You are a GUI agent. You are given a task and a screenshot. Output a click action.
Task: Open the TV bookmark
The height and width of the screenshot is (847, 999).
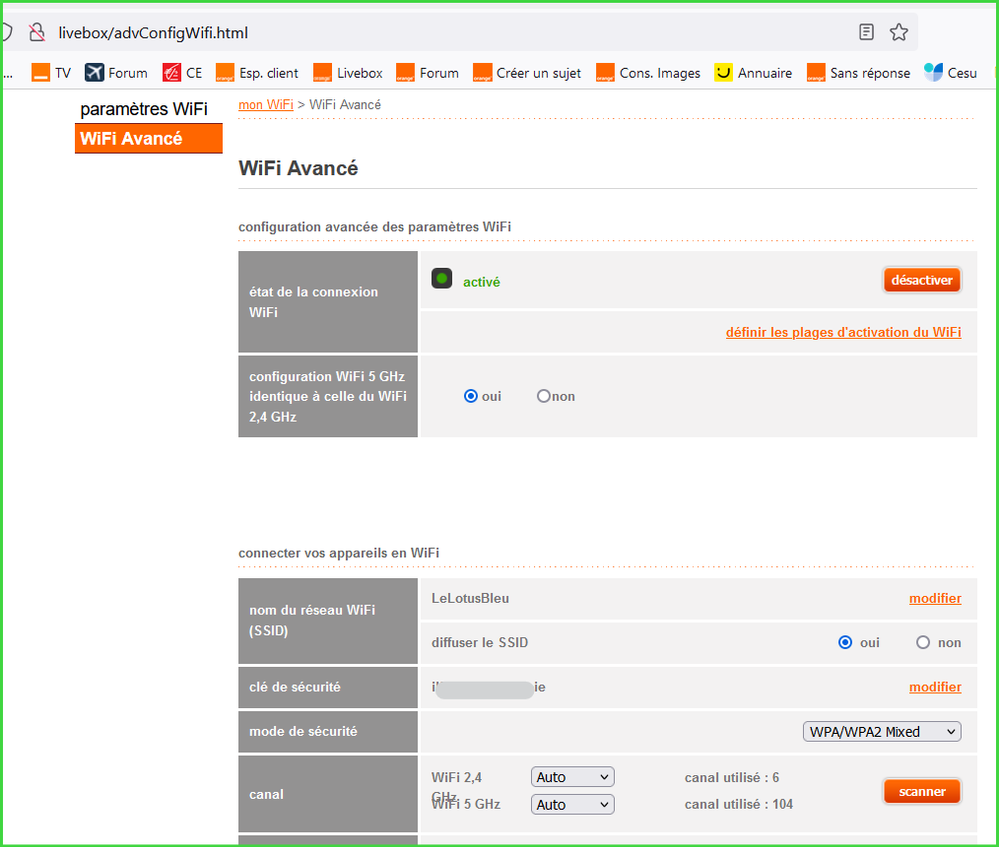point(51,73)
